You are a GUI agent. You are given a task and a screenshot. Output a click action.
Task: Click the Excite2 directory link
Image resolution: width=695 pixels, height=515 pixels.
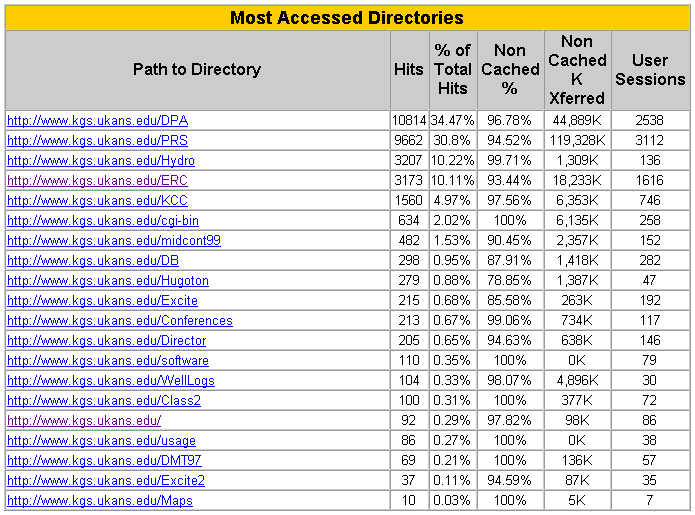coord(106,480)
